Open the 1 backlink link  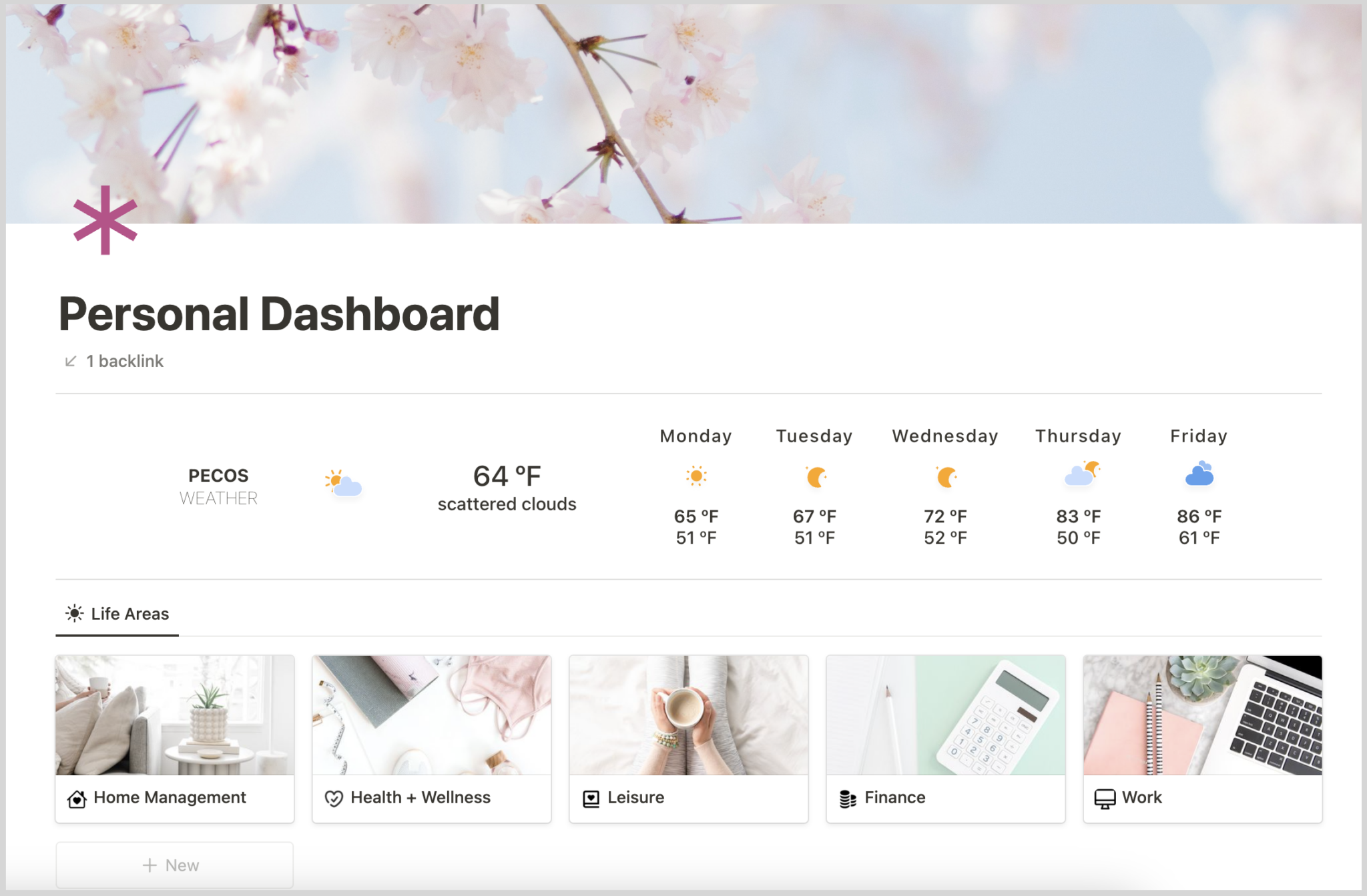point(124,361)
